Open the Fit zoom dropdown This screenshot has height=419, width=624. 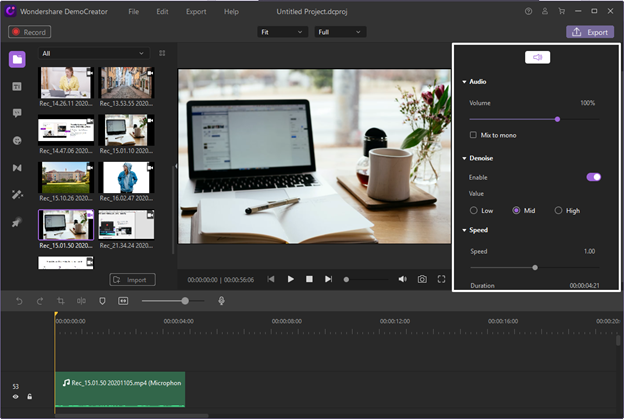pyautogui.click(x=281, y=32)
